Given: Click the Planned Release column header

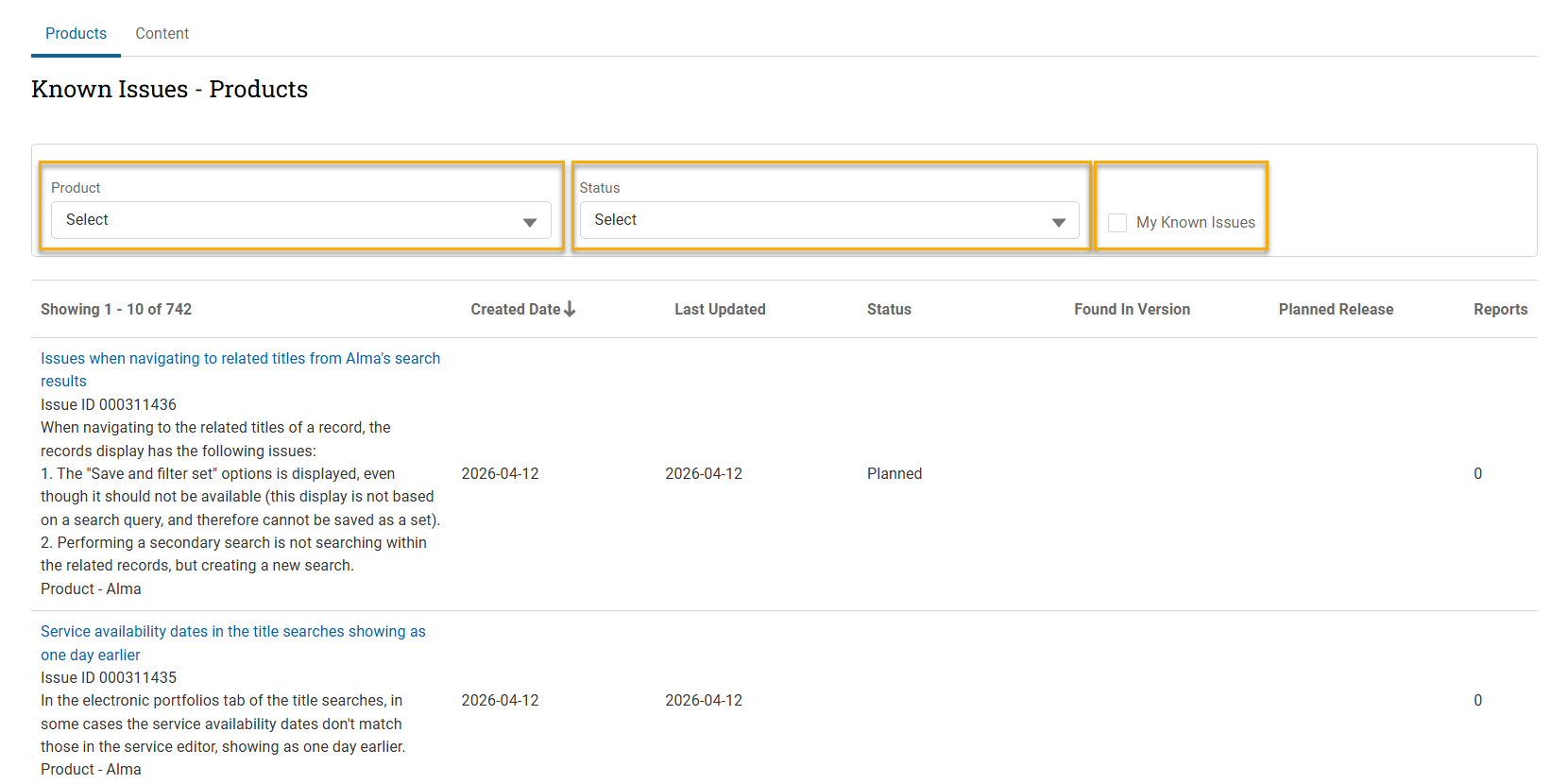Looking at the screenshot, I should click(x=1336, y=310).
